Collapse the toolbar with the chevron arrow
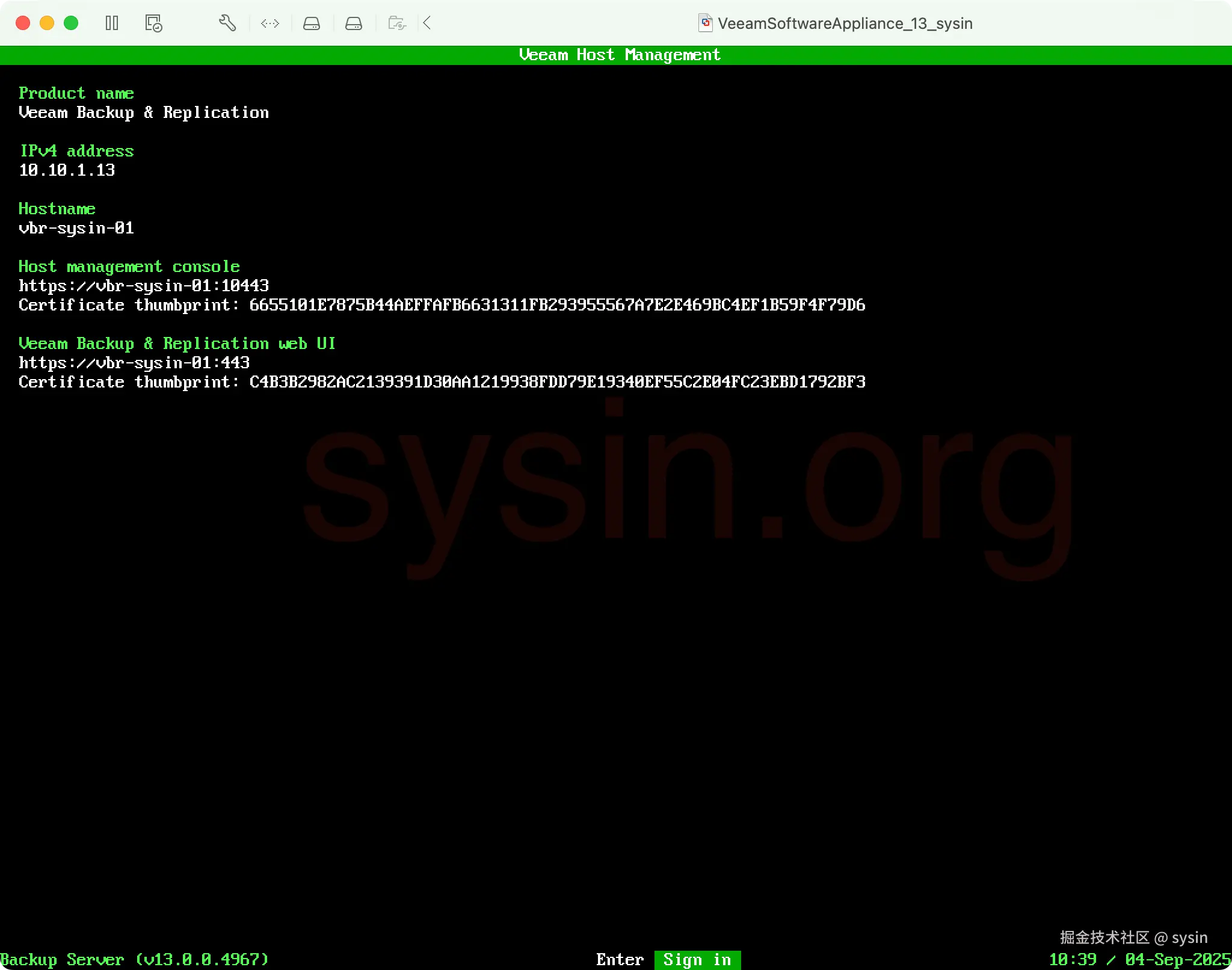Image resolution: width=1232 pixels, height=970 pixels. [427, 23]
